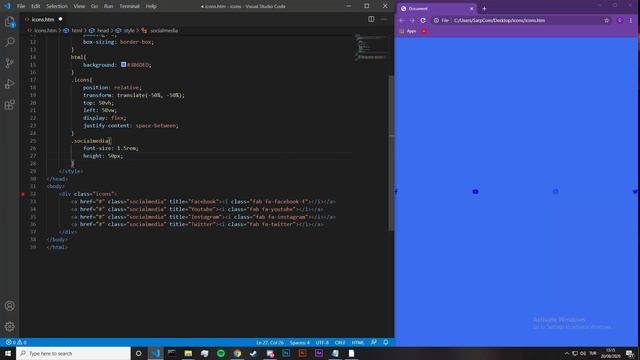Select the Document tab in Chrome
640x360 pixels.
click(x=436, y=9)
